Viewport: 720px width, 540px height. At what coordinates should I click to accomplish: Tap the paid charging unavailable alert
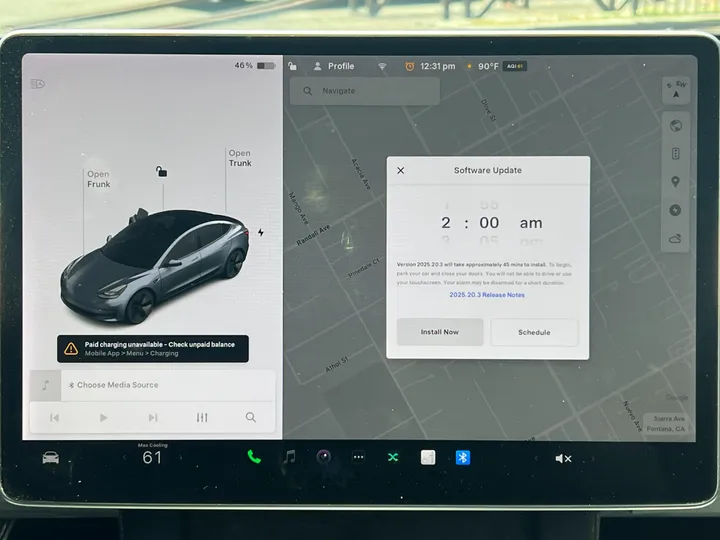tap(153, 349)
